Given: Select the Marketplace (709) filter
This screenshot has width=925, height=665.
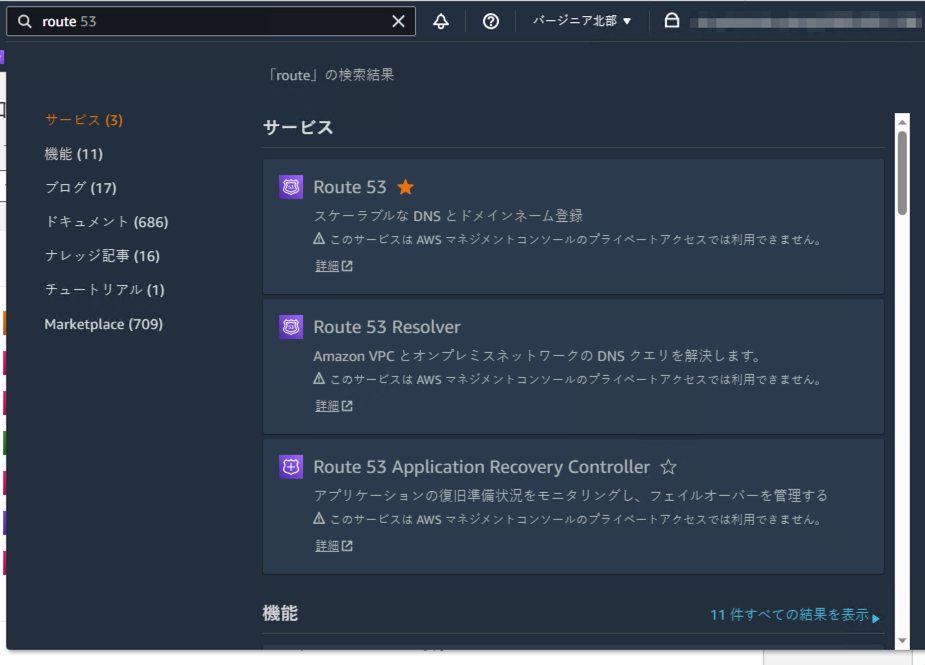Looking at the screenshot, I should pyautogui.click(x=103, y=324).
